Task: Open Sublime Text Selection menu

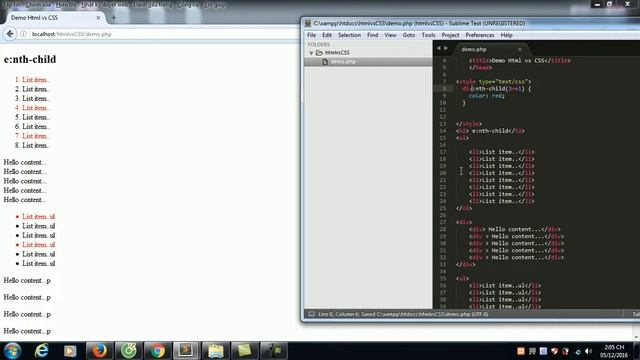Action: click(x=349, y=35)
